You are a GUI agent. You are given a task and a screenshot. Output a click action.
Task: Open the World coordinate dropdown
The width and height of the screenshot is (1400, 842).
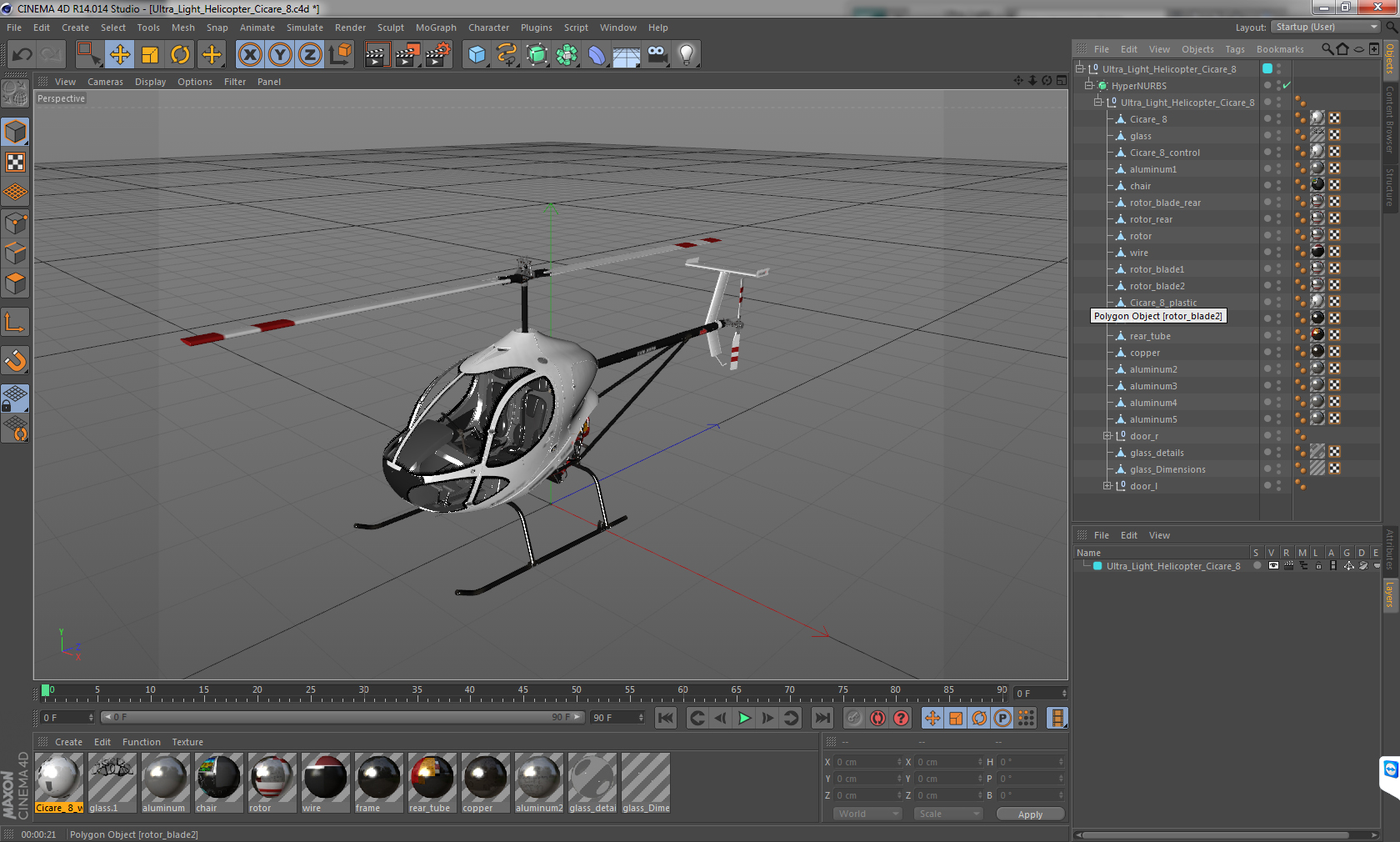[867, 814]
